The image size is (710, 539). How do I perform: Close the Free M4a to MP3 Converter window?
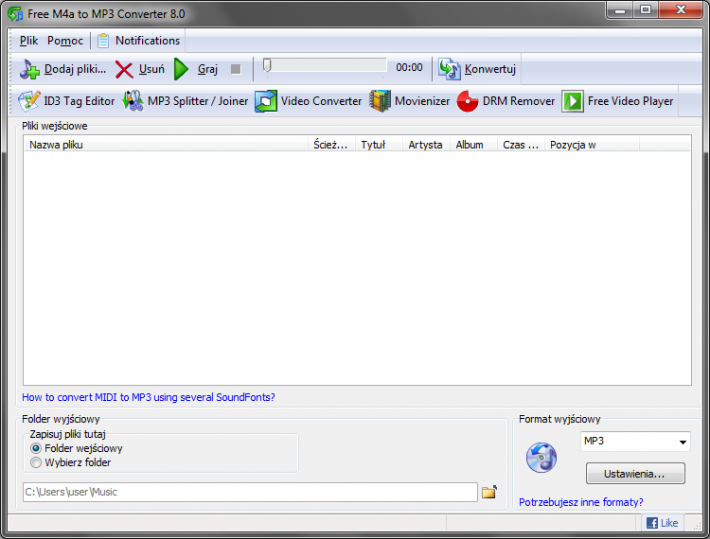pos(681,10)
